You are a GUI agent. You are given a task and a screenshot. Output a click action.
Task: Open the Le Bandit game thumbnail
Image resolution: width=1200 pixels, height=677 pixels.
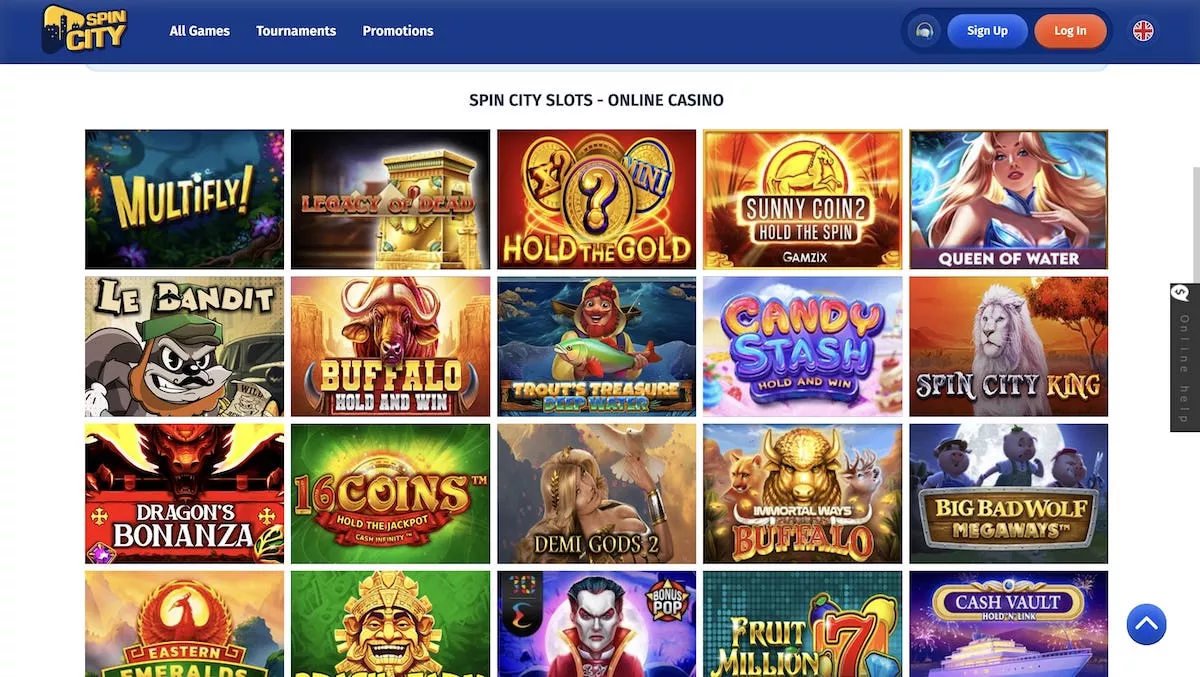184,346
